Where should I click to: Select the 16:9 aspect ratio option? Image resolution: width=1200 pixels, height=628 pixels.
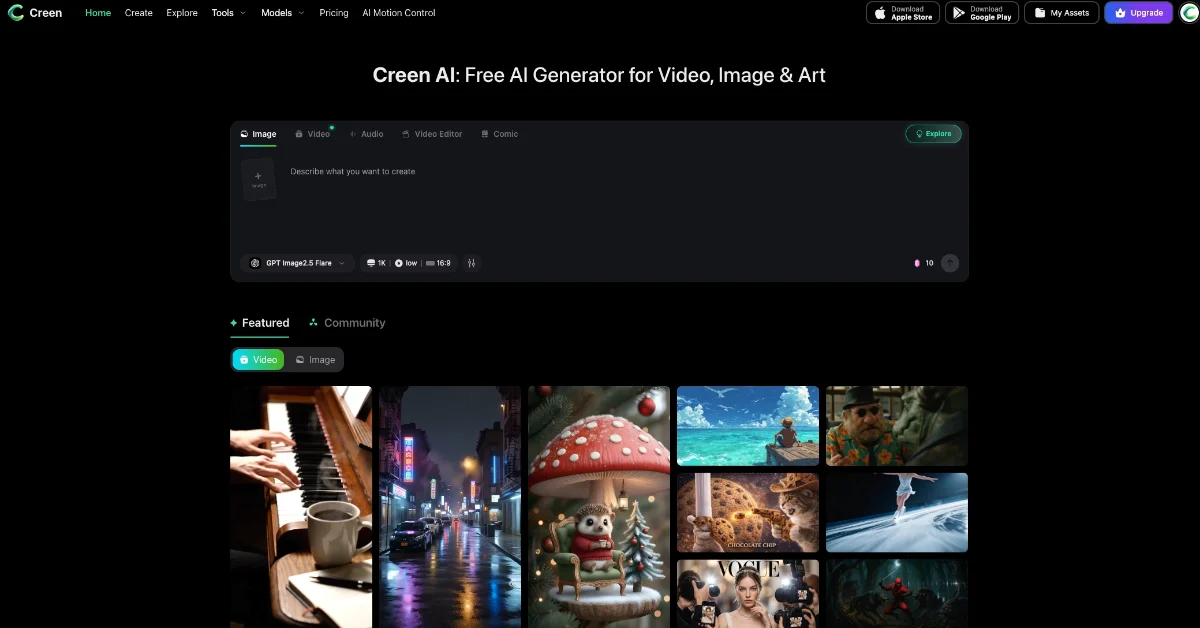click(x=438, y=263)
